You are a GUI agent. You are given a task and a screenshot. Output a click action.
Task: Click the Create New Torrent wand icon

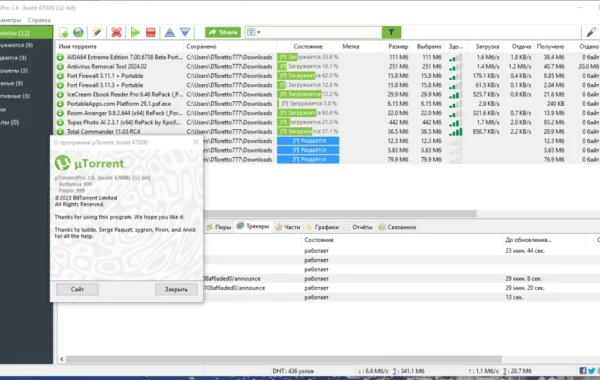point(97,33)
